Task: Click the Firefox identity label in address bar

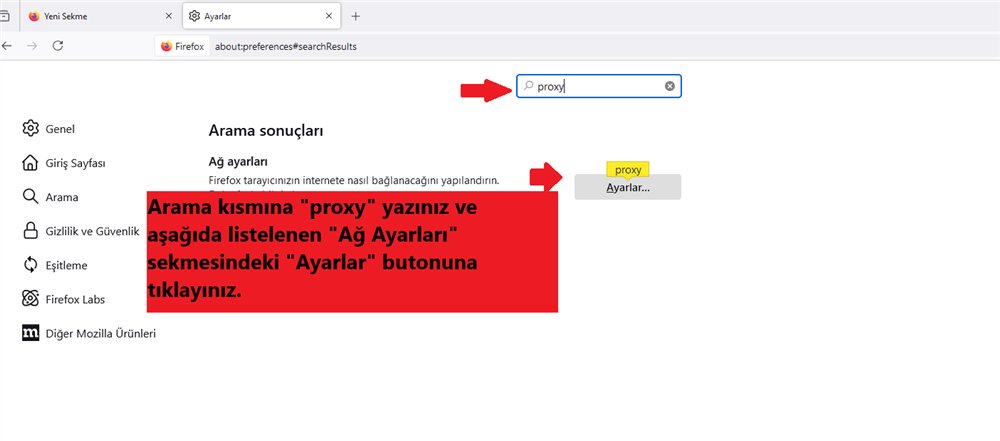Action: [182, 46]
